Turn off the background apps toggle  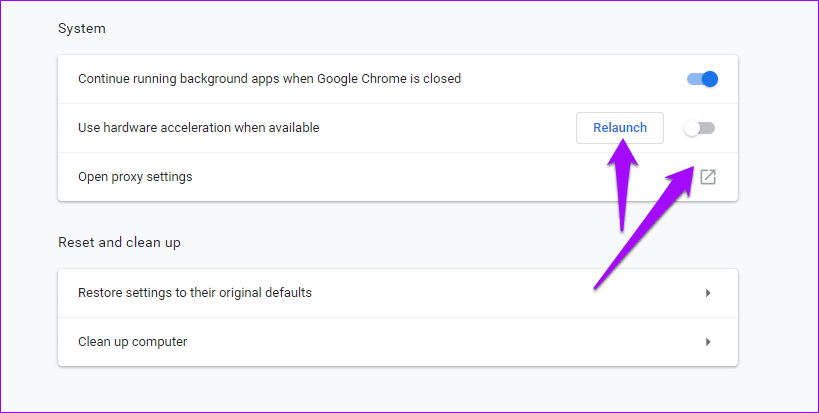pyautogui.click(x=702, y=79)
